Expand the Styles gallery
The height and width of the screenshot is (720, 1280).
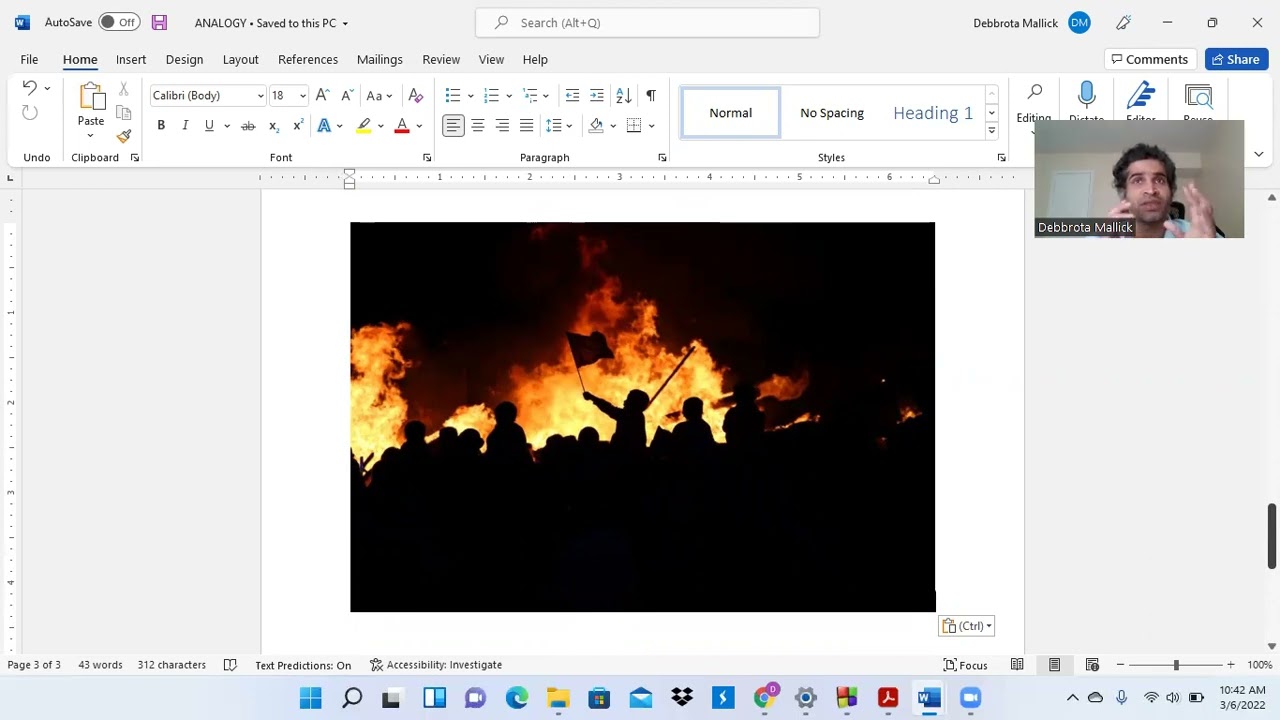(x=991, y=131)
